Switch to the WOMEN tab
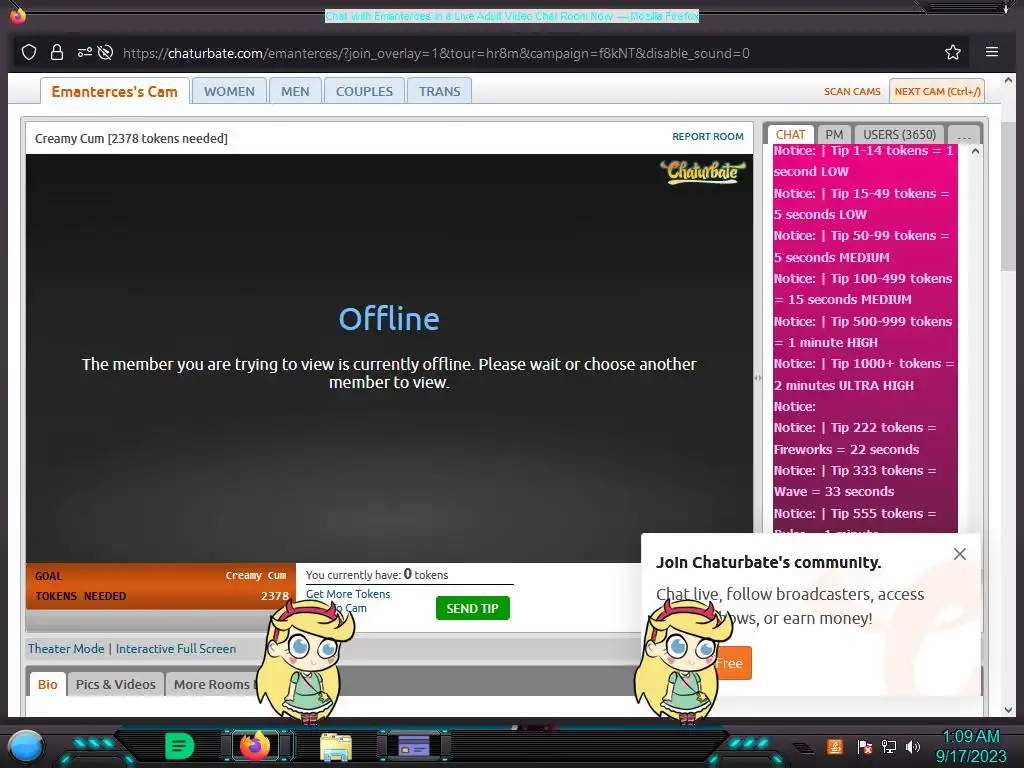1024x768 pixels. 229,91
